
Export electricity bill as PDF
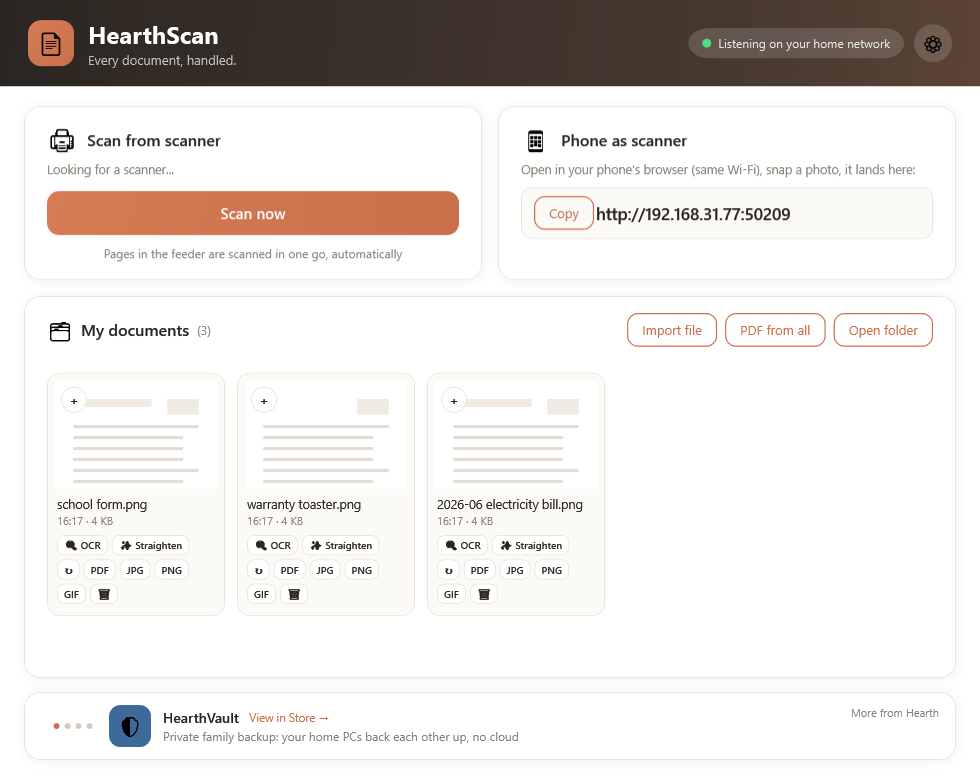tap(479, 571)
